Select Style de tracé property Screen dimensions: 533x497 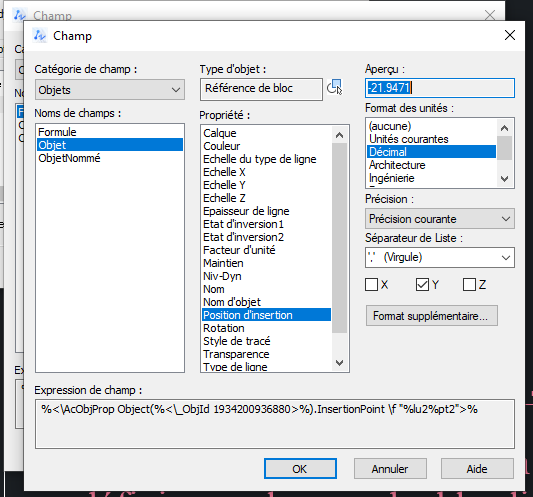pos(266,341)
